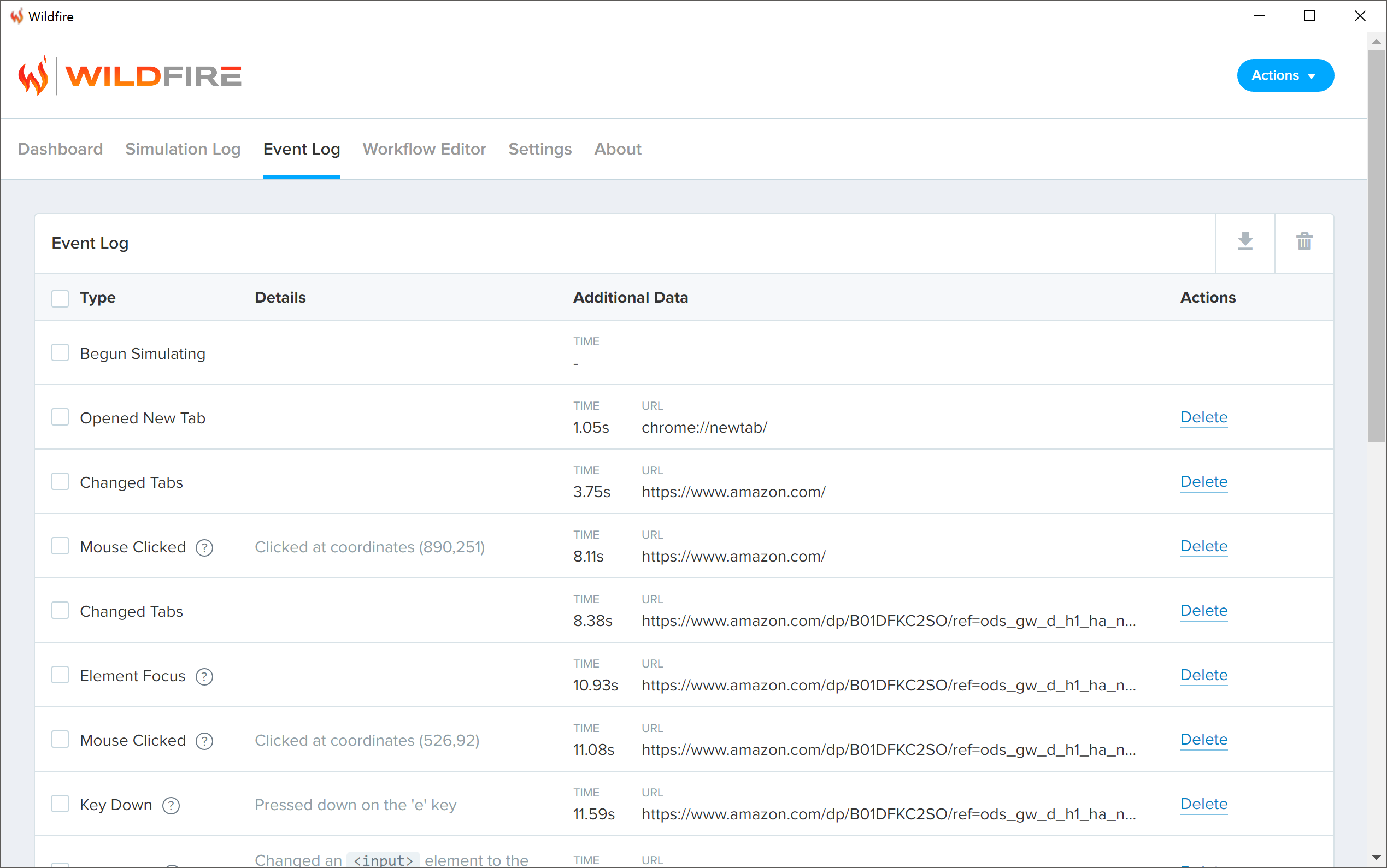Toggle the select-all checkbox in header
The image size is (1387, 868).
60,298
